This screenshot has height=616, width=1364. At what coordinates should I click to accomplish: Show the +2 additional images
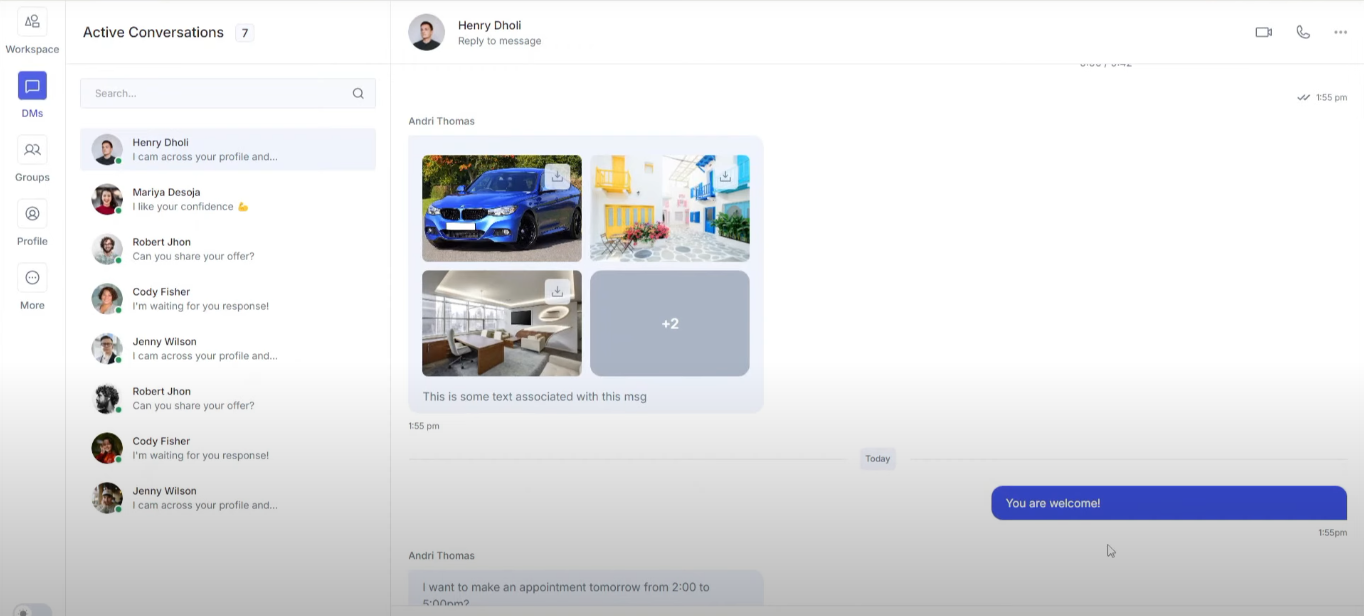click(x=669, y=323)
